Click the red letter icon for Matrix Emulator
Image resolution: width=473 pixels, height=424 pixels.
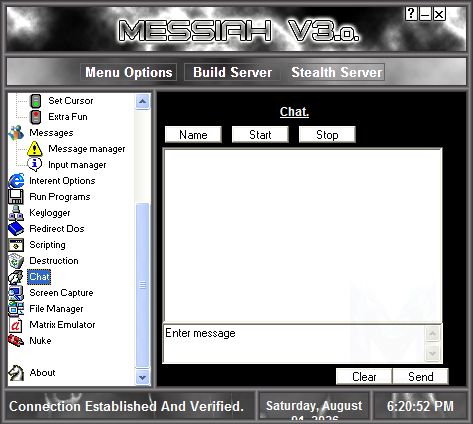click(16, 325)
